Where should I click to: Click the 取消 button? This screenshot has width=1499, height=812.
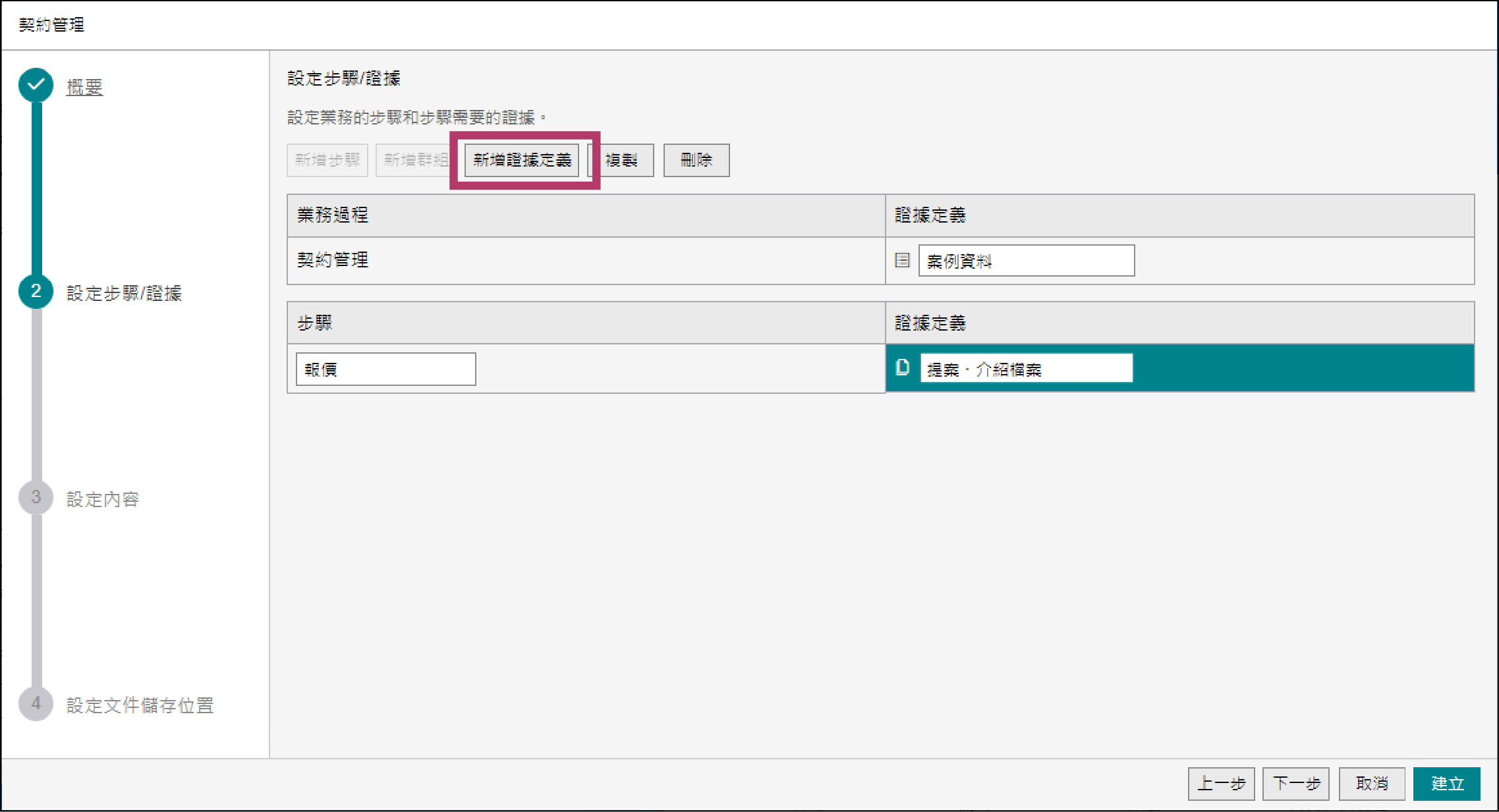(x=1371, y=783)
